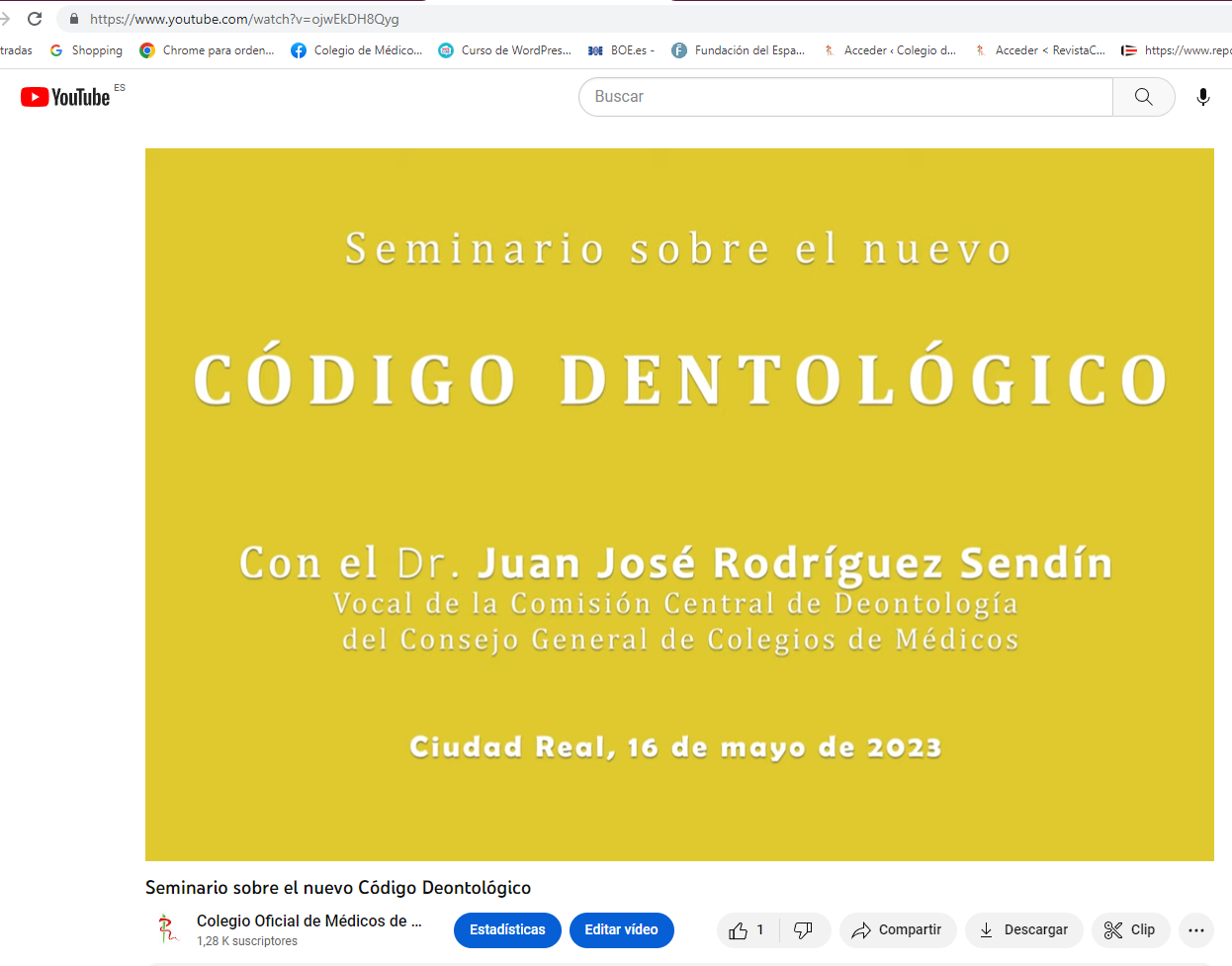Viewport: 1232px width, 966px height.
Task: Open the BOE.es bookmark
Action: point(620,50)
